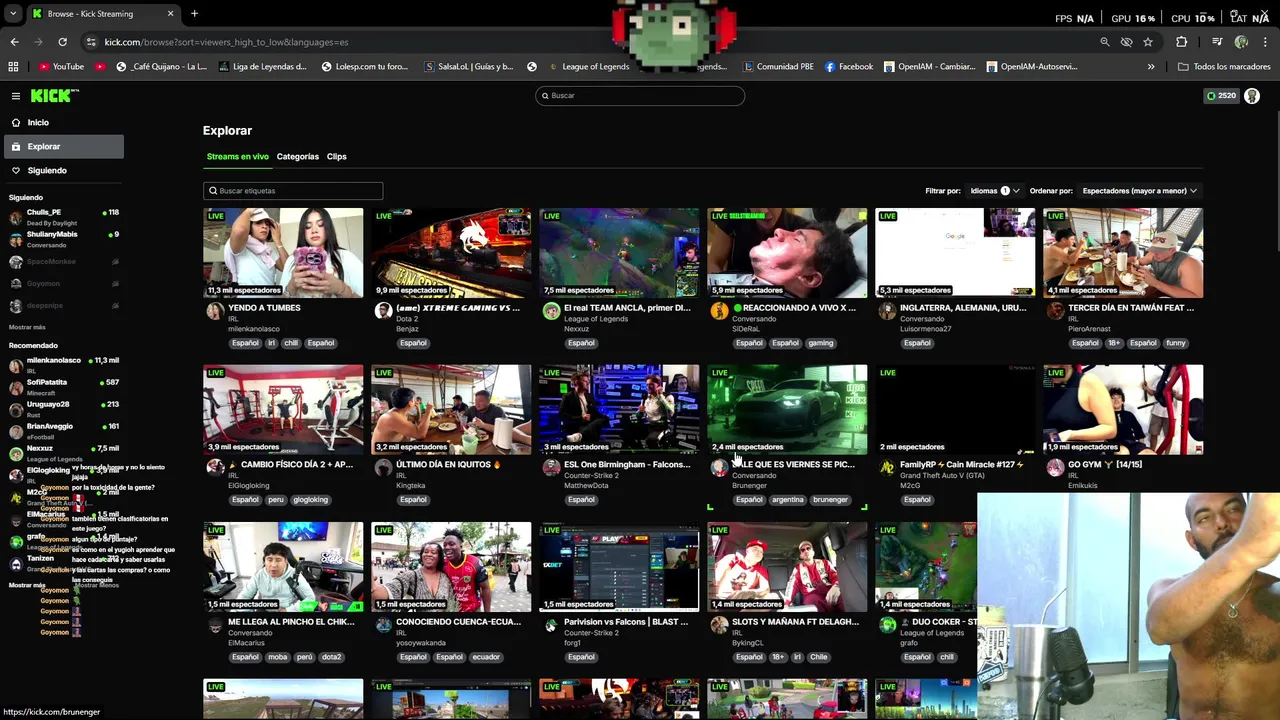Click milenkanolasco channel avatar on stream card
1280x720 pixels.
click(x=215, y=311)
